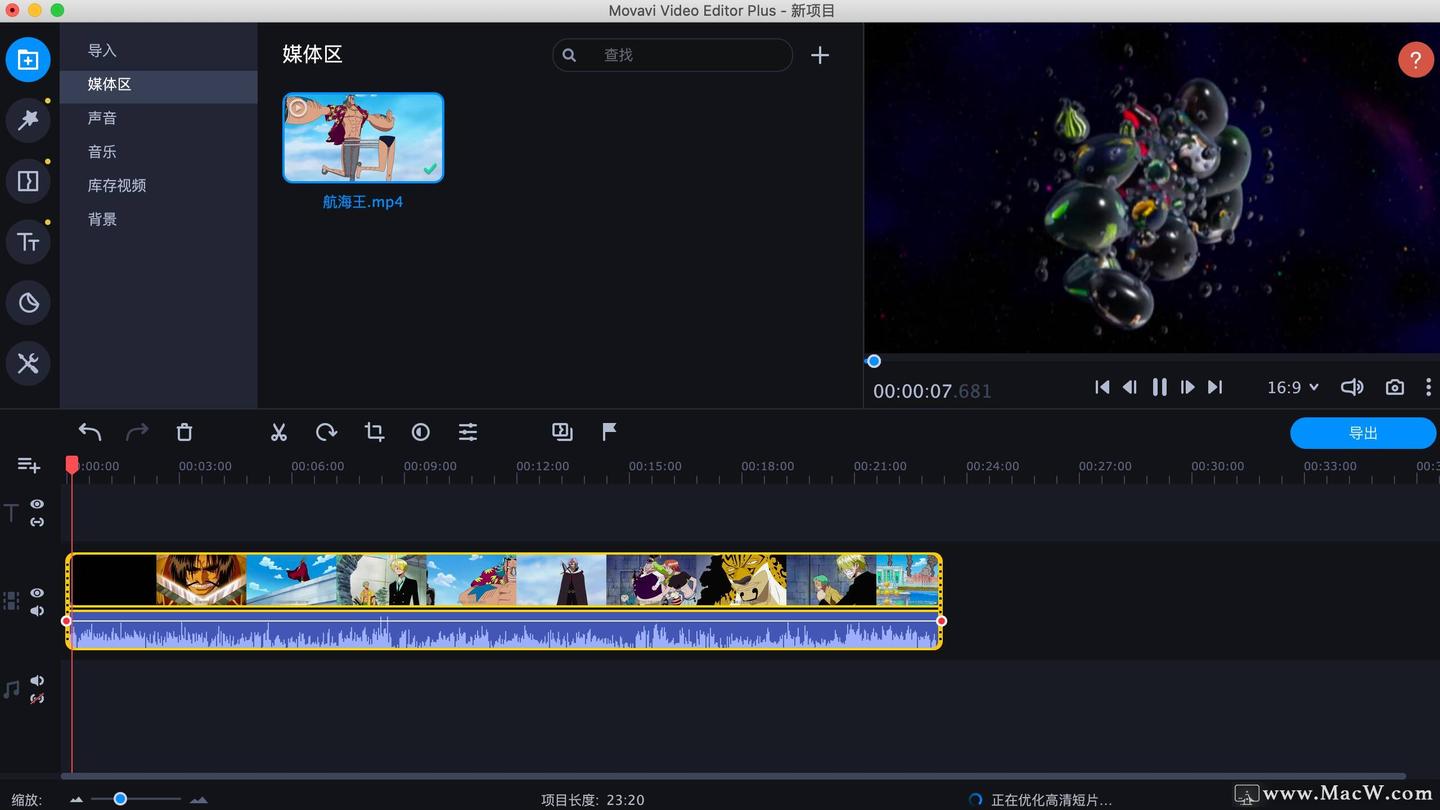Skip to the start of the video
1440x810 pixels.
(1102, 387)
